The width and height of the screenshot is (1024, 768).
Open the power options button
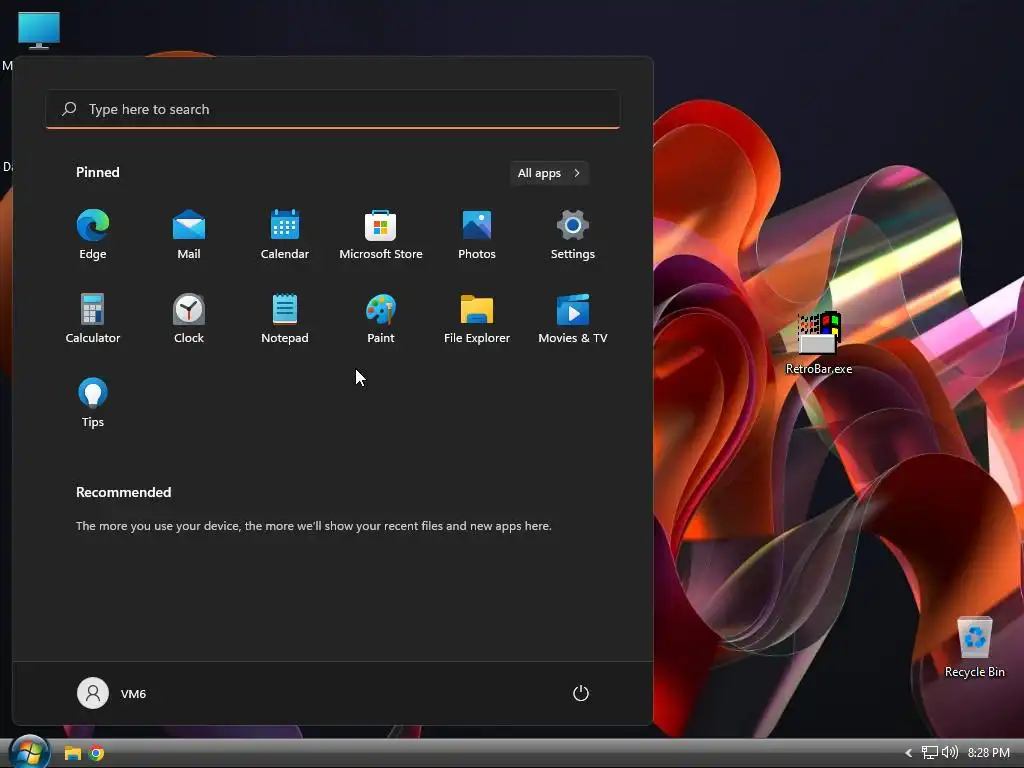[581, 694]
